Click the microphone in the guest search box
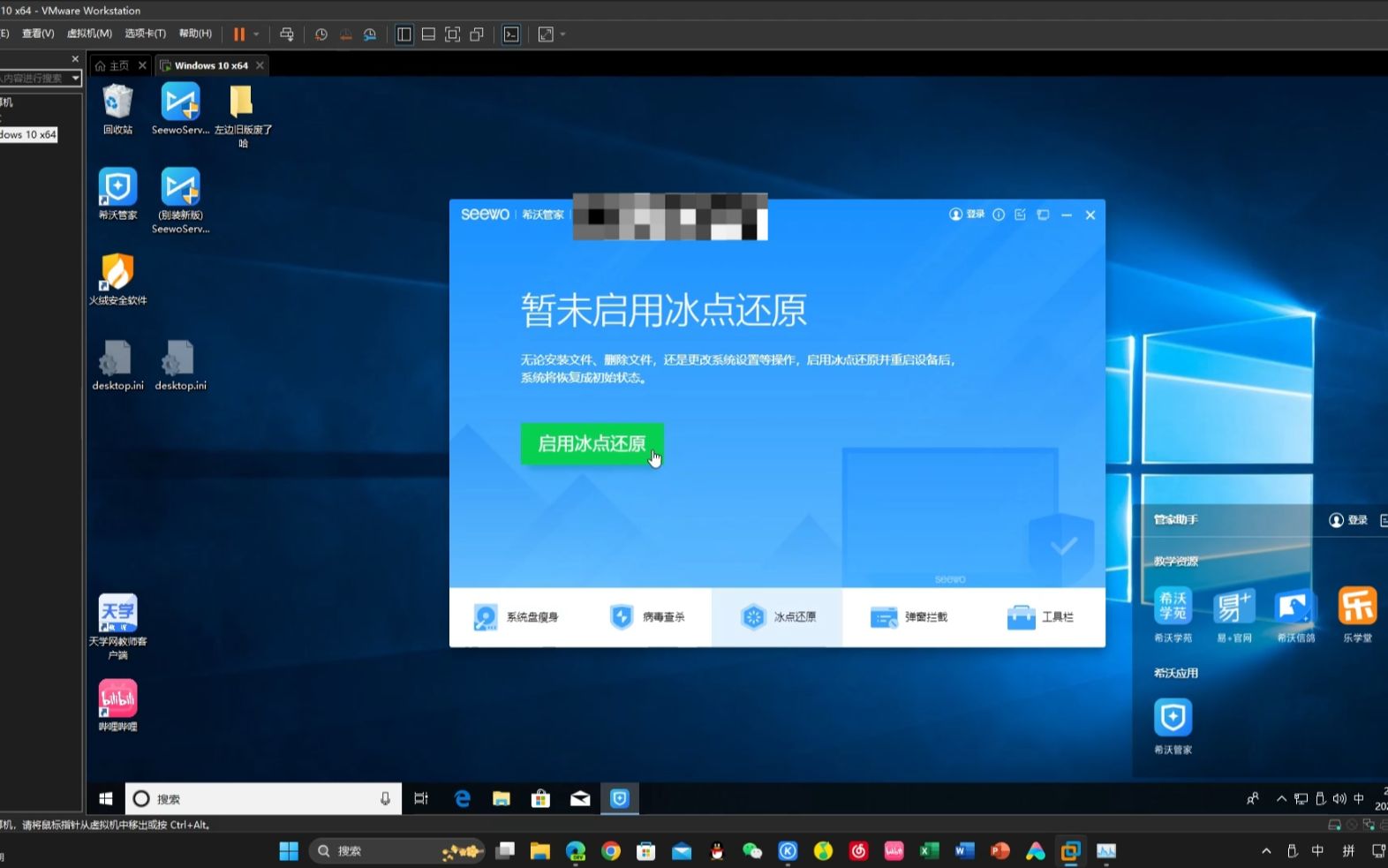Image resolution: width=1388 pixels, height=868 pixels. (x=385, y=799)
